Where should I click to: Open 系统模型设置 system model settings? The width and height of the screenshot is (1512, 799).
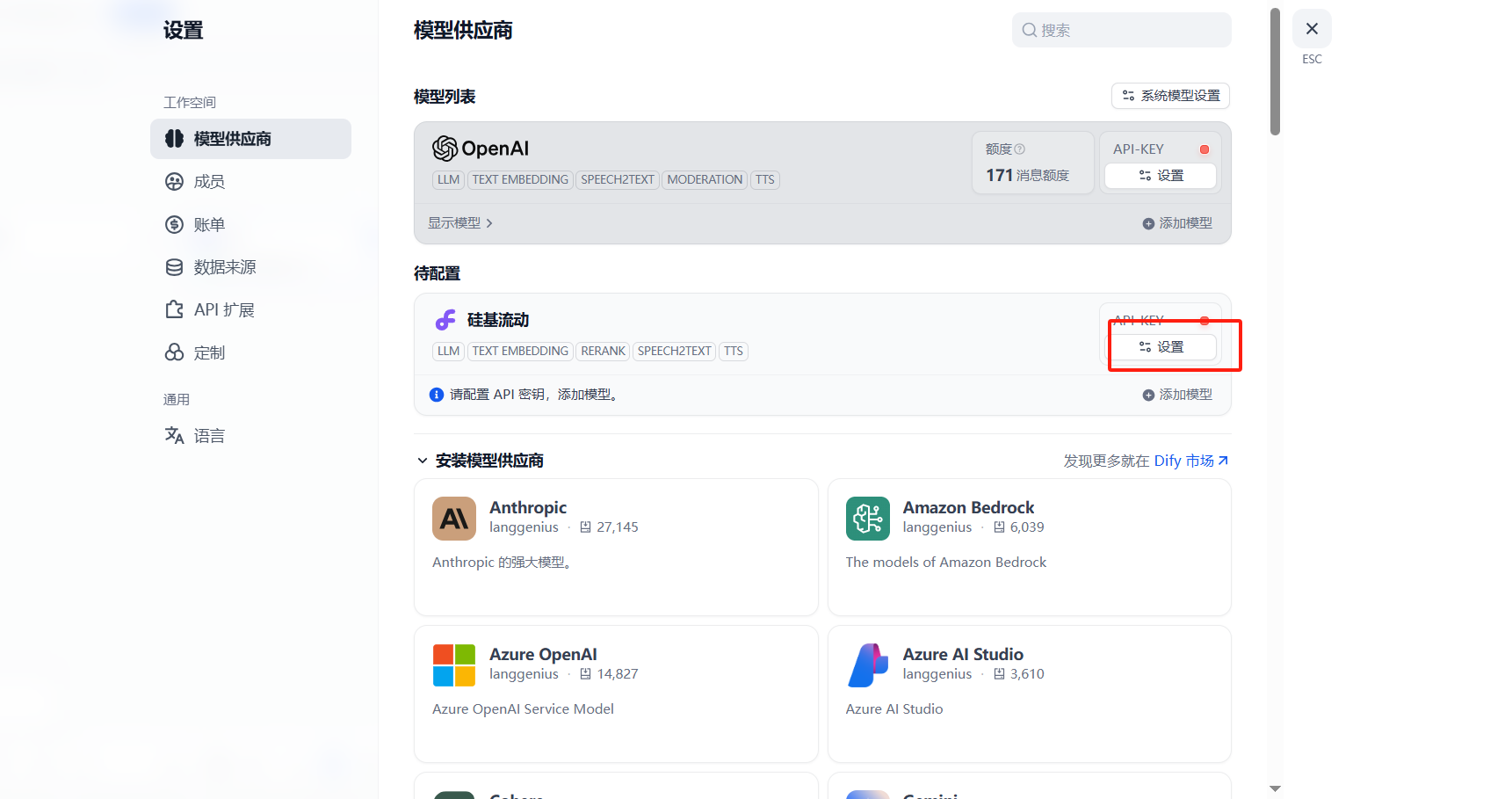click(x=1170, y=96)
